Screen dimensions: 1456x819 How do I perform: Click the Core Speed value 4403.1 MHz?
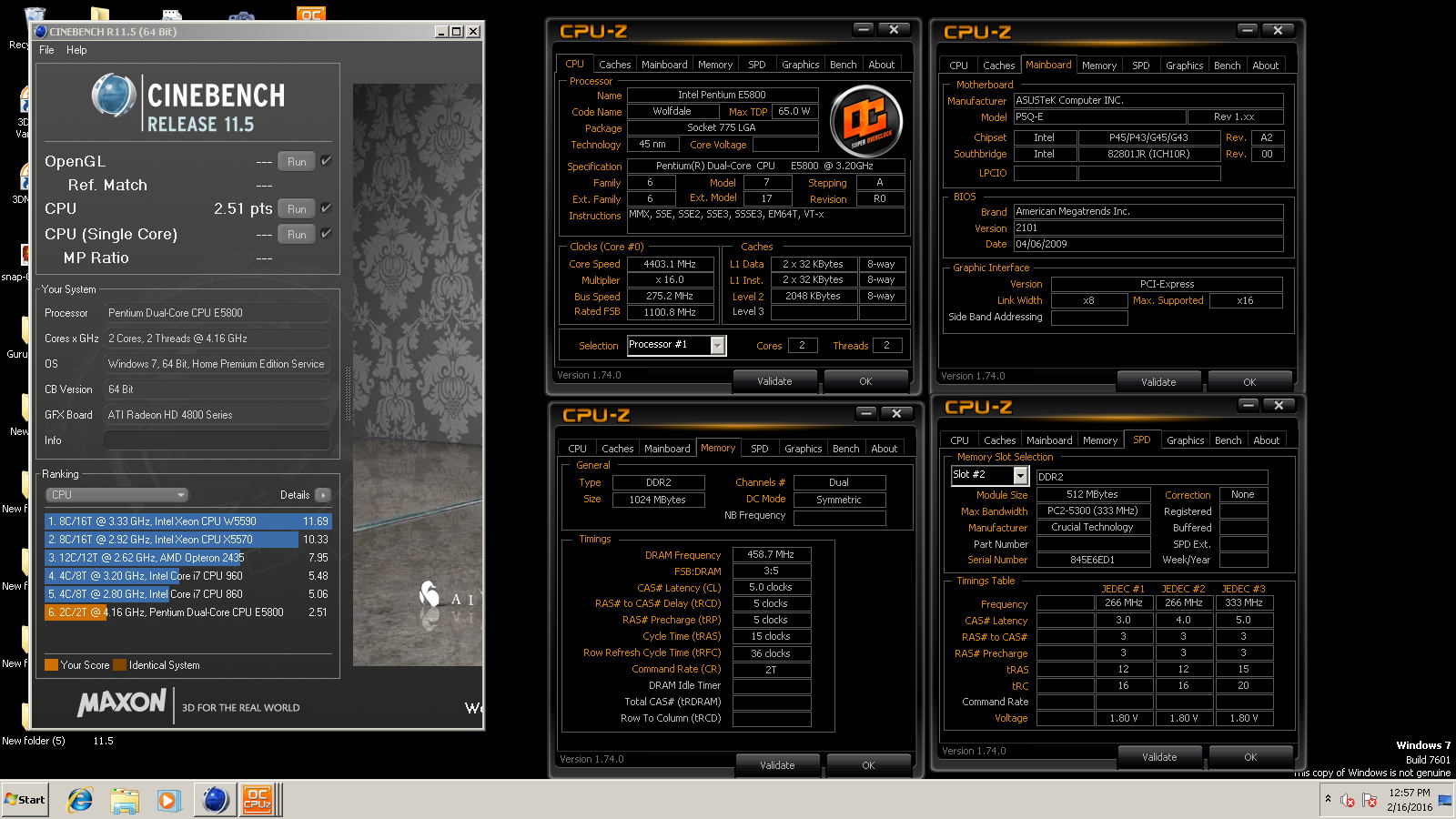[670, 264]
